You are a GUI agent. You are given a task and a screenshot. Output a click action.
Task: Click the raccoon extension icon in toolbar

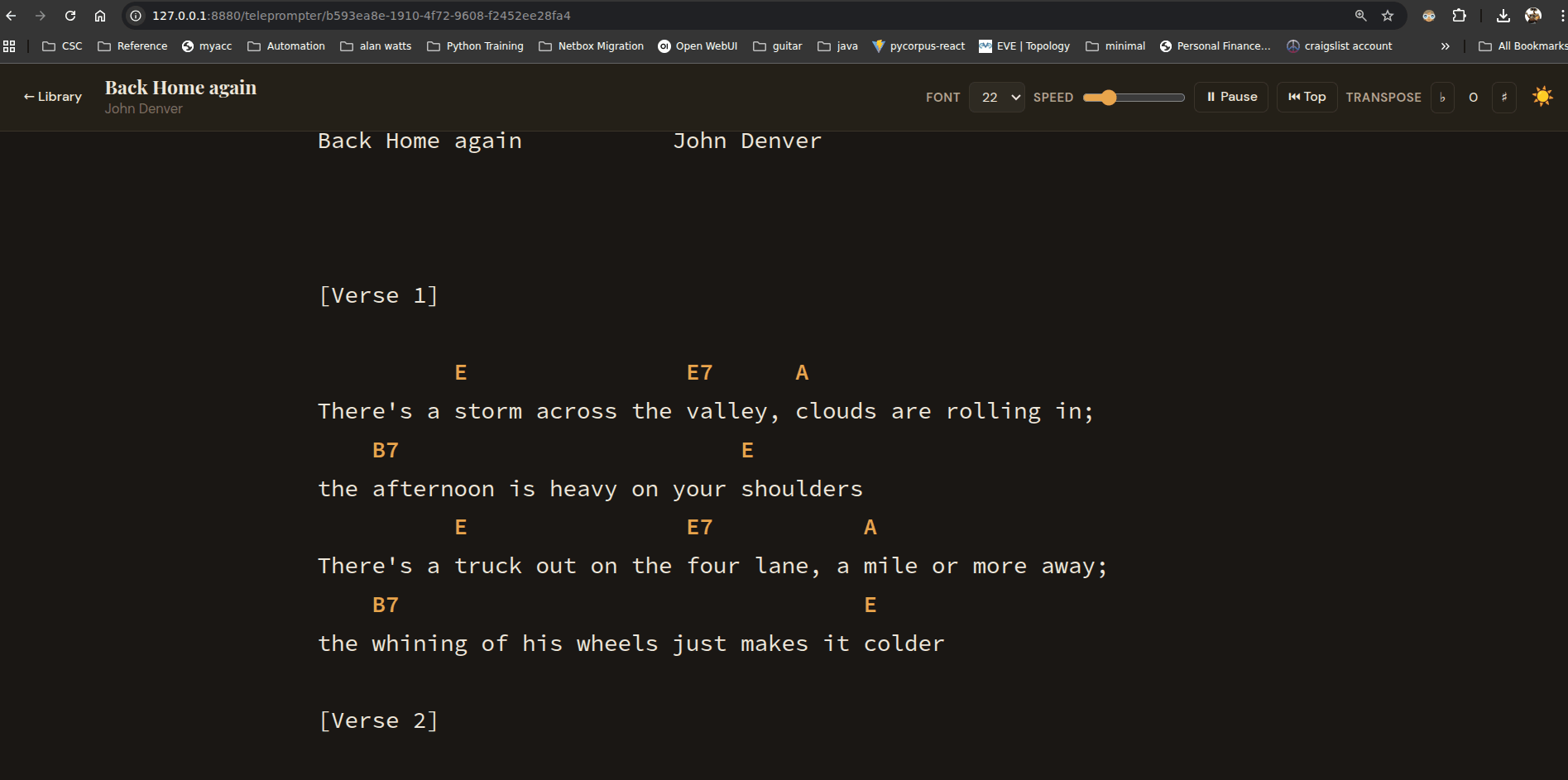tap(1429, 16)
